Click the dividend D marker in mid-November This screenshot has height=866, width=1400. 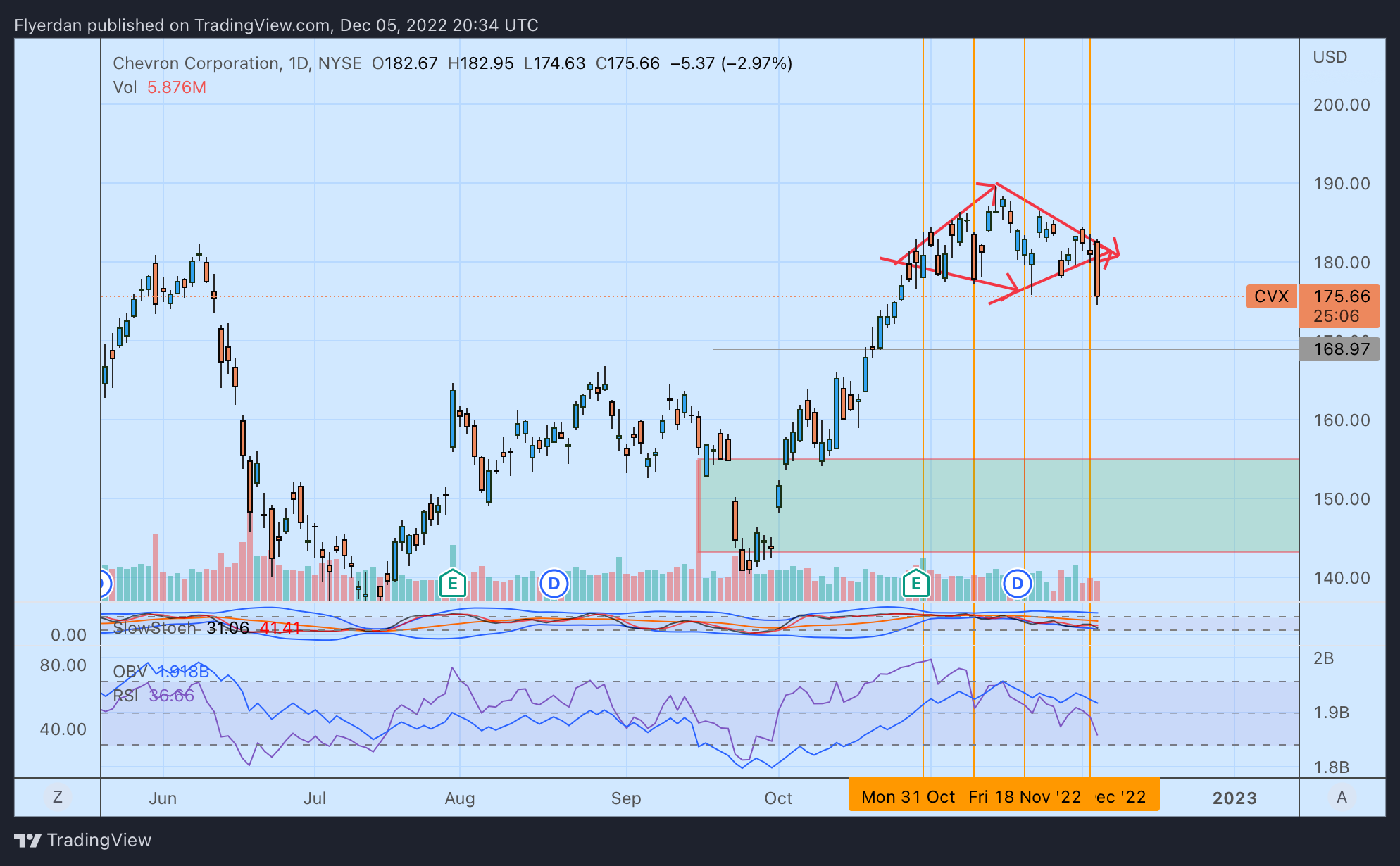point(1017,584)
